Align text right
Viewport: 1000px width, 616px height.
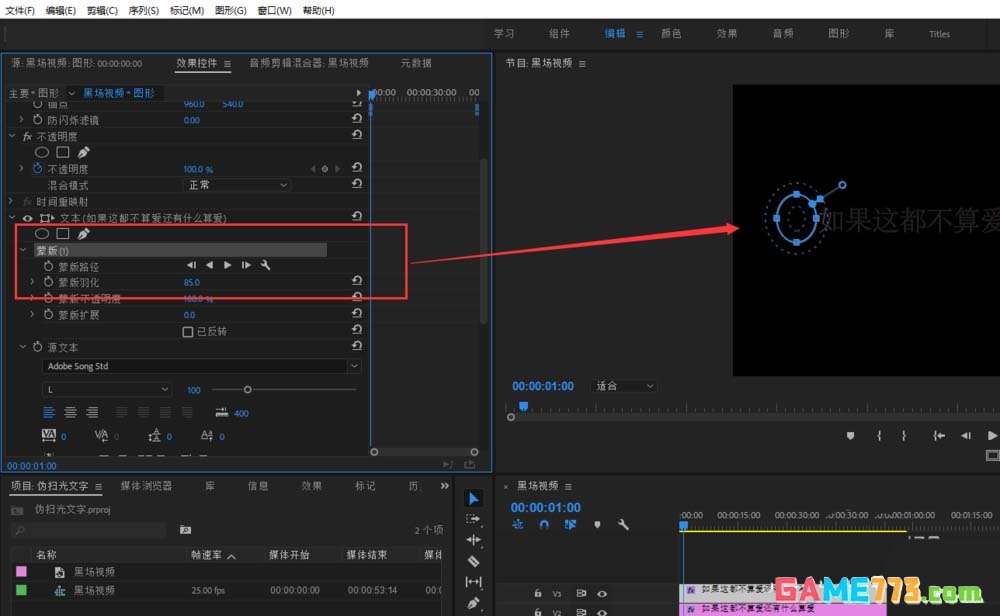pyautogui.click(x=92, y=413)
